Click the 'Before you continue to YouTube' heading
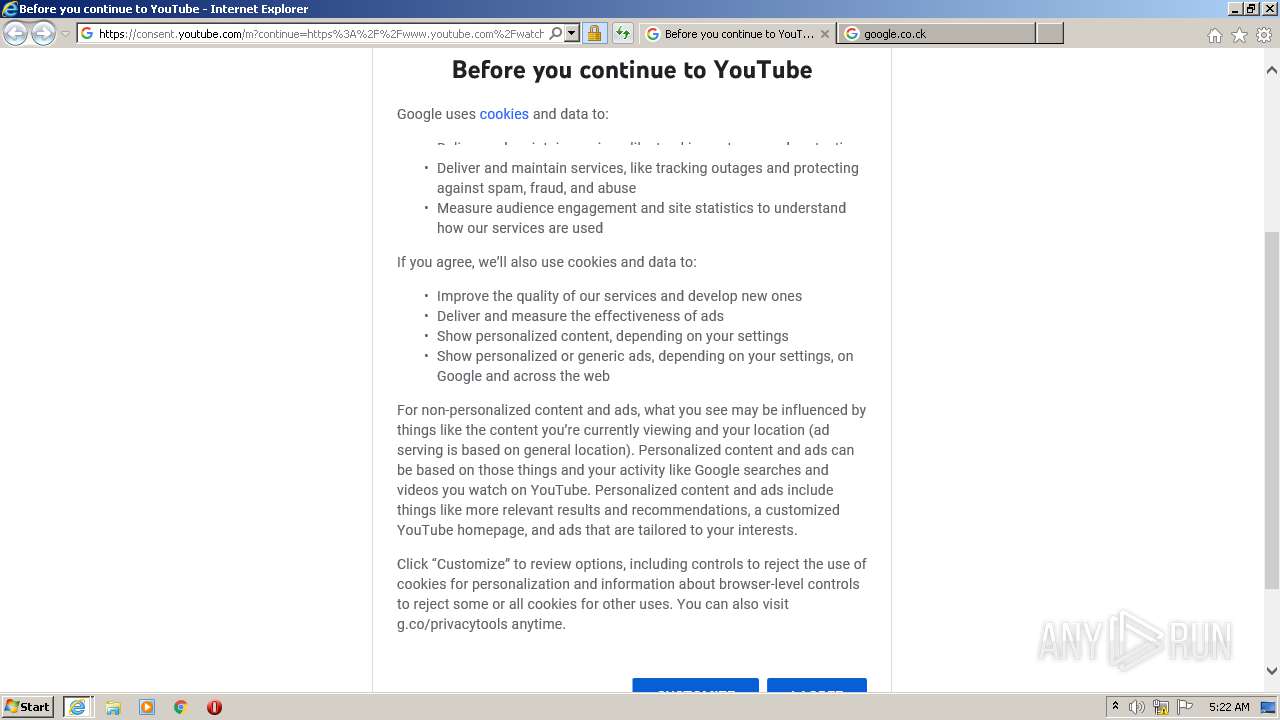This screenshot has height=720, width=1280. click(632, 70)
